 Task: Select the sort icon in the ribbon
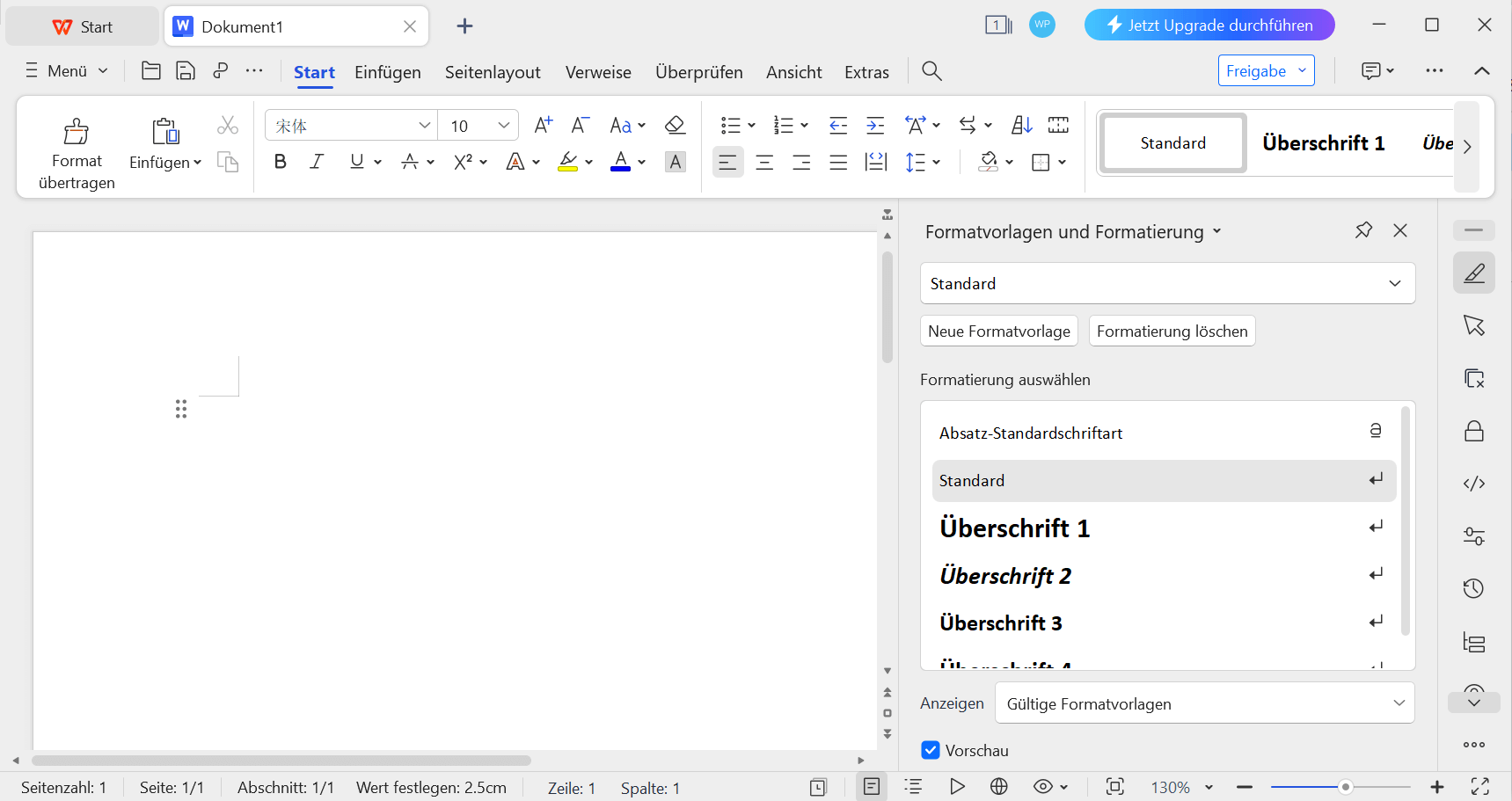(x=1020, y=125)
